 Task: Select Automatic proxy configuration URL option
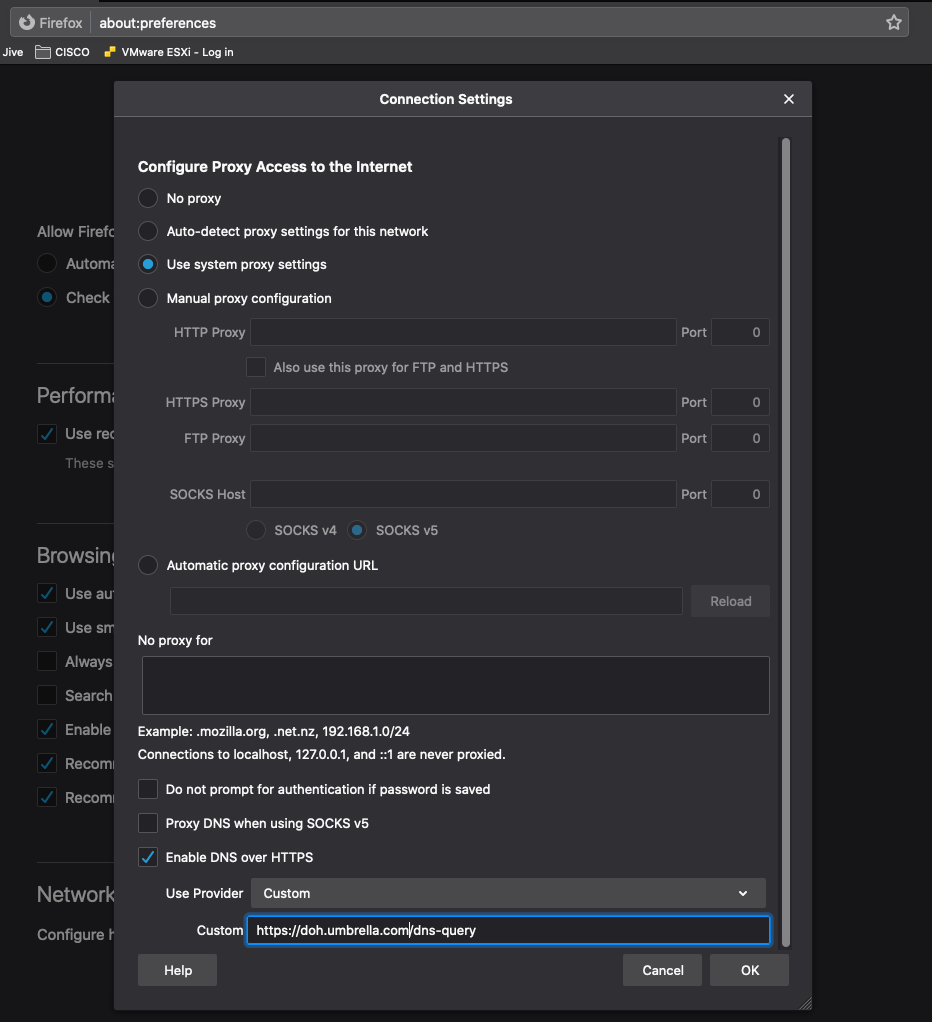tap(148, 565)
